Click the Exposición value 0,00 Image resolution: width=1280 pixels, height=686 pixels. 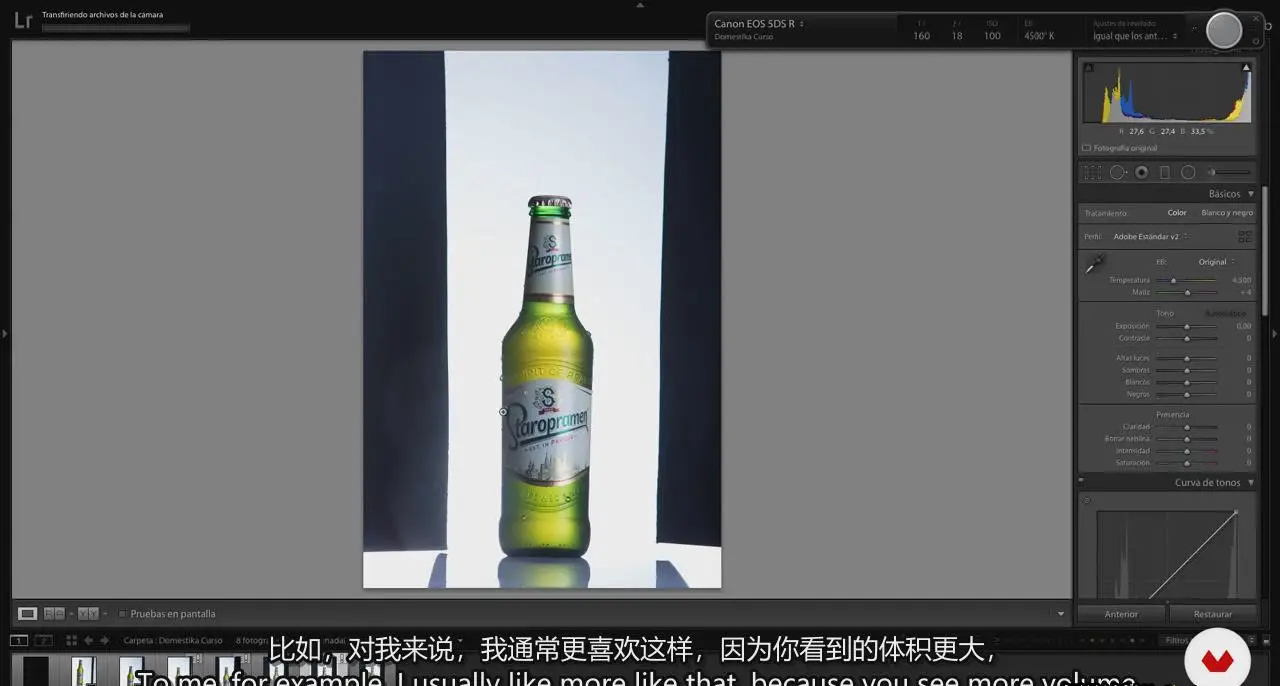(1243, 326)
